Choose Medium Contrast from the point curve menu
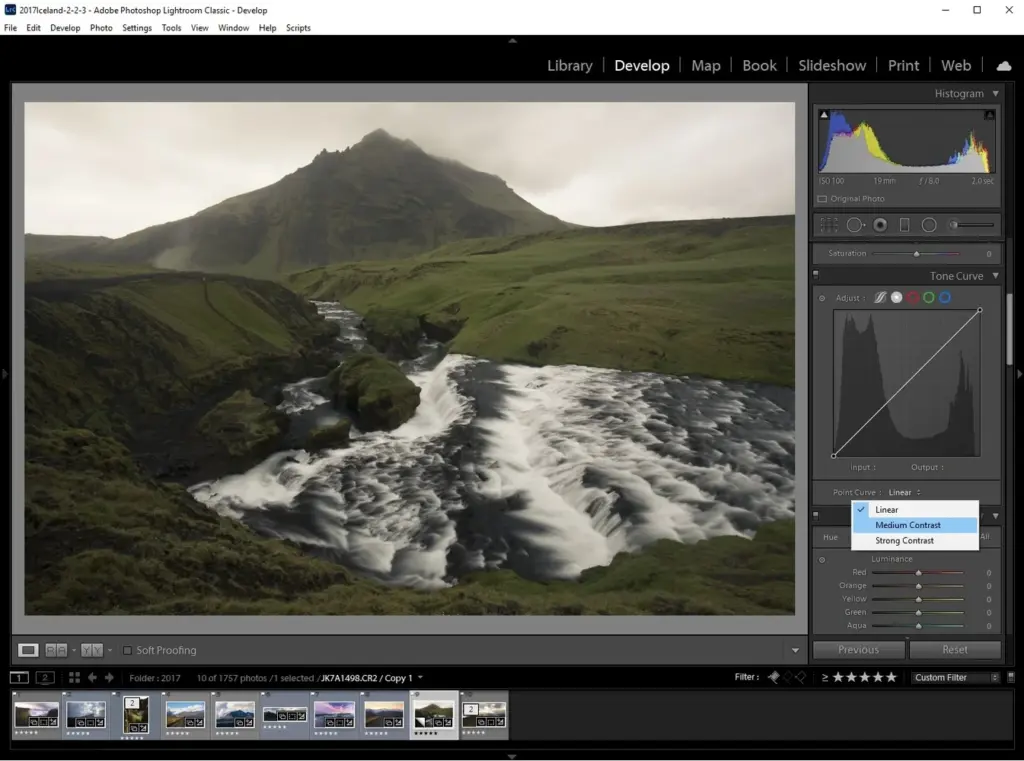Image resolution: width=1024 pixels, height=761 pixels. point(908,525)
